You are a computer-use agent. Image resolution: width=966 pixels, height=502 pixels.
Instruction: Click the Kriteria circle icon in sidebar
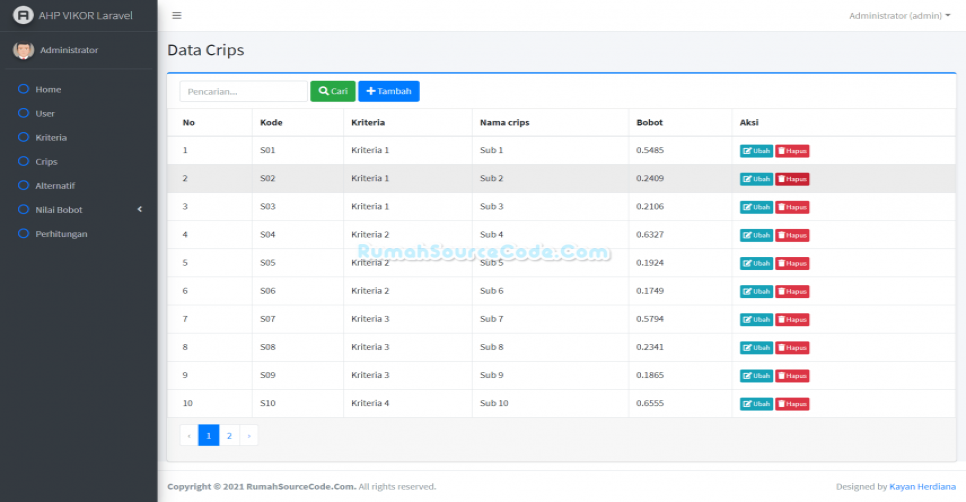[24, 137]
